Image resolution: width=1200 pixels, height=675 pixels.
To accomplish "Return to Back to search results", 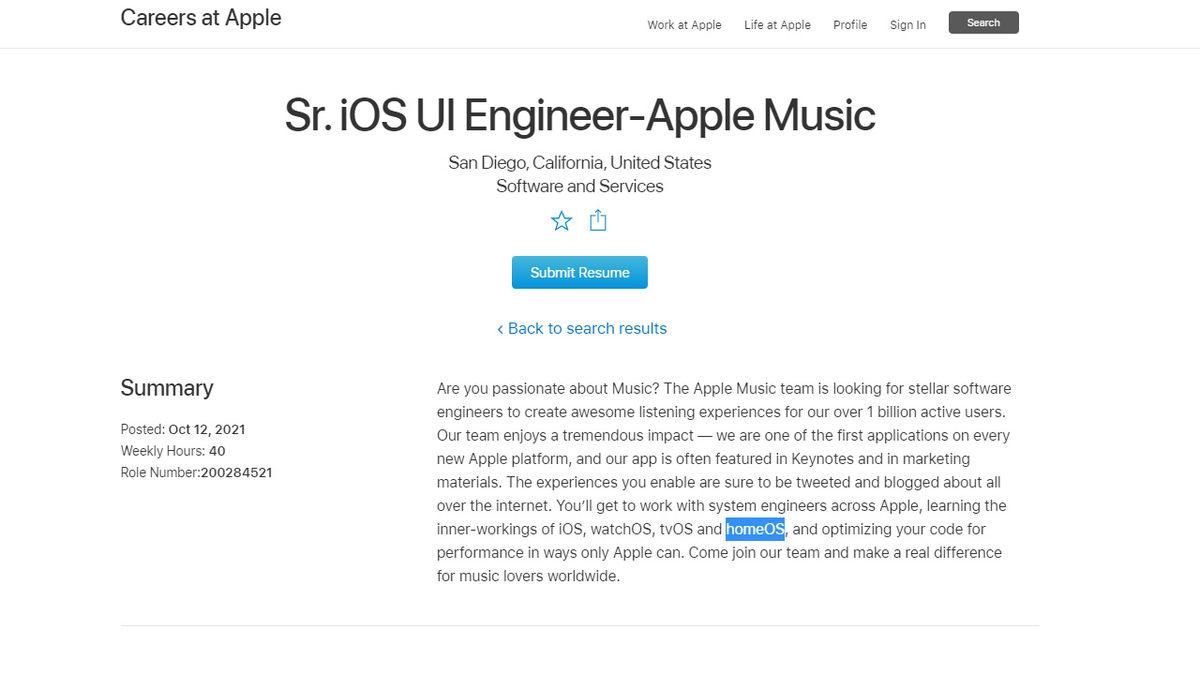I will pyautogui.click(x=587, y=328).
